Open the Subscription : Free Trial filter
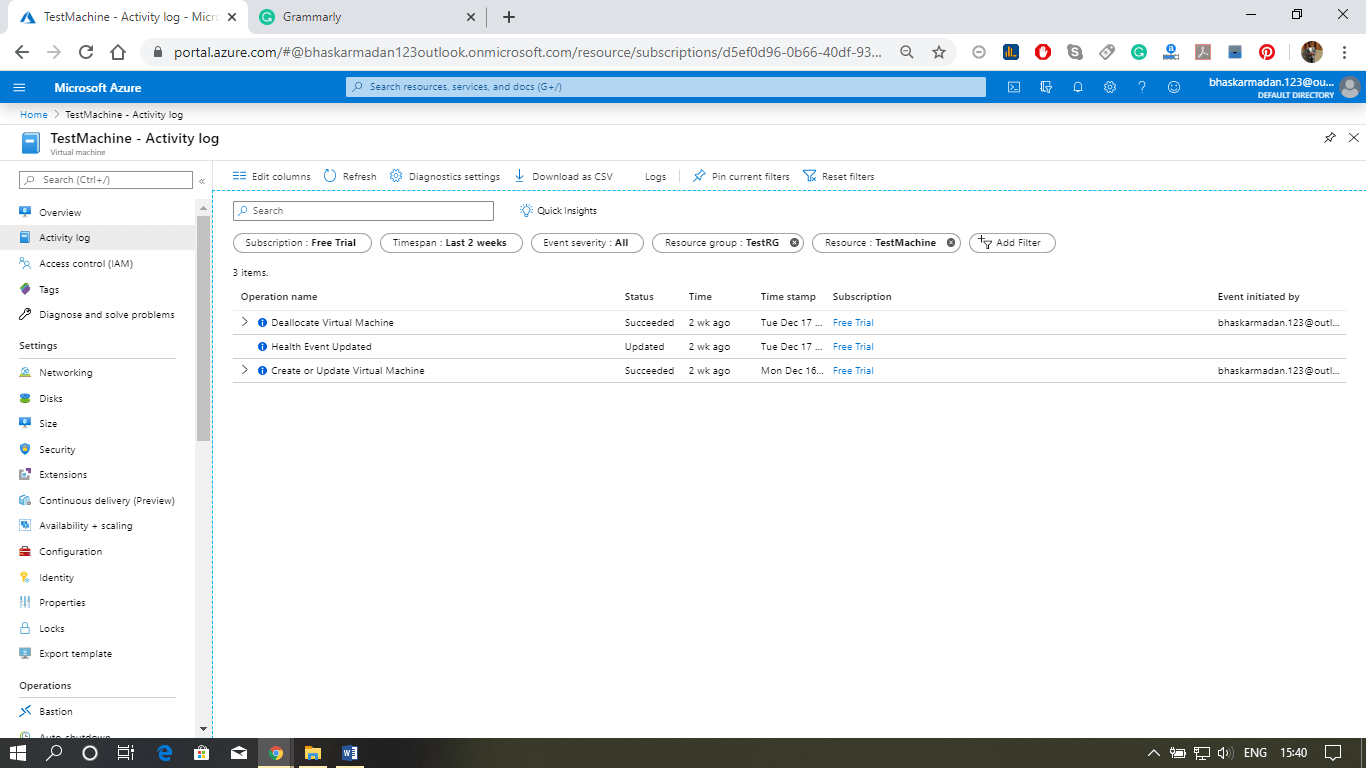Image resolution: width=1366 pixels, height=768 pixels. coord(301,243)
